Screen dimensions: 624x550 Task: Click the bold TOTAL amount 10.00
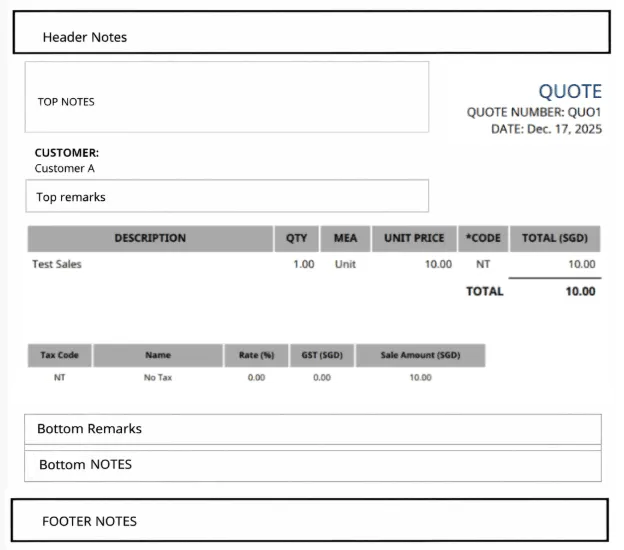click(580, 292)
